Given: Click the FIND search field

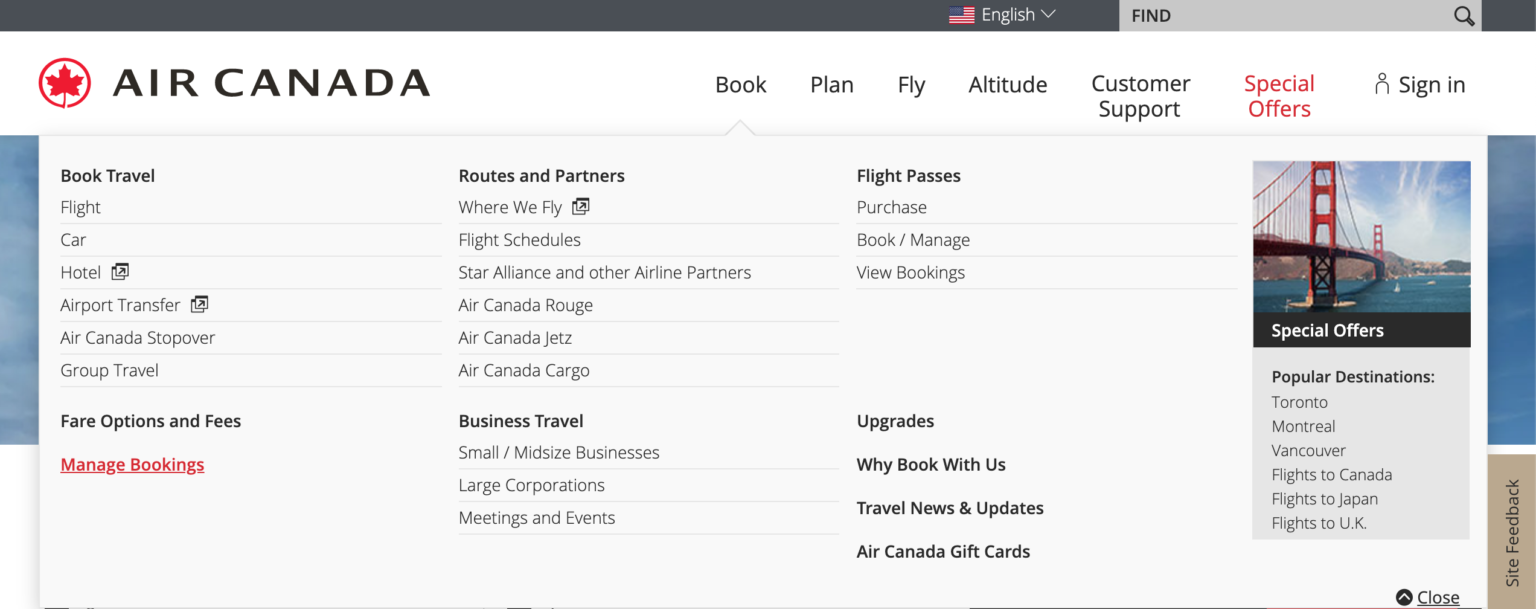Looking at the screenshot, I should pyautogui.click(x=1285, y=16).
